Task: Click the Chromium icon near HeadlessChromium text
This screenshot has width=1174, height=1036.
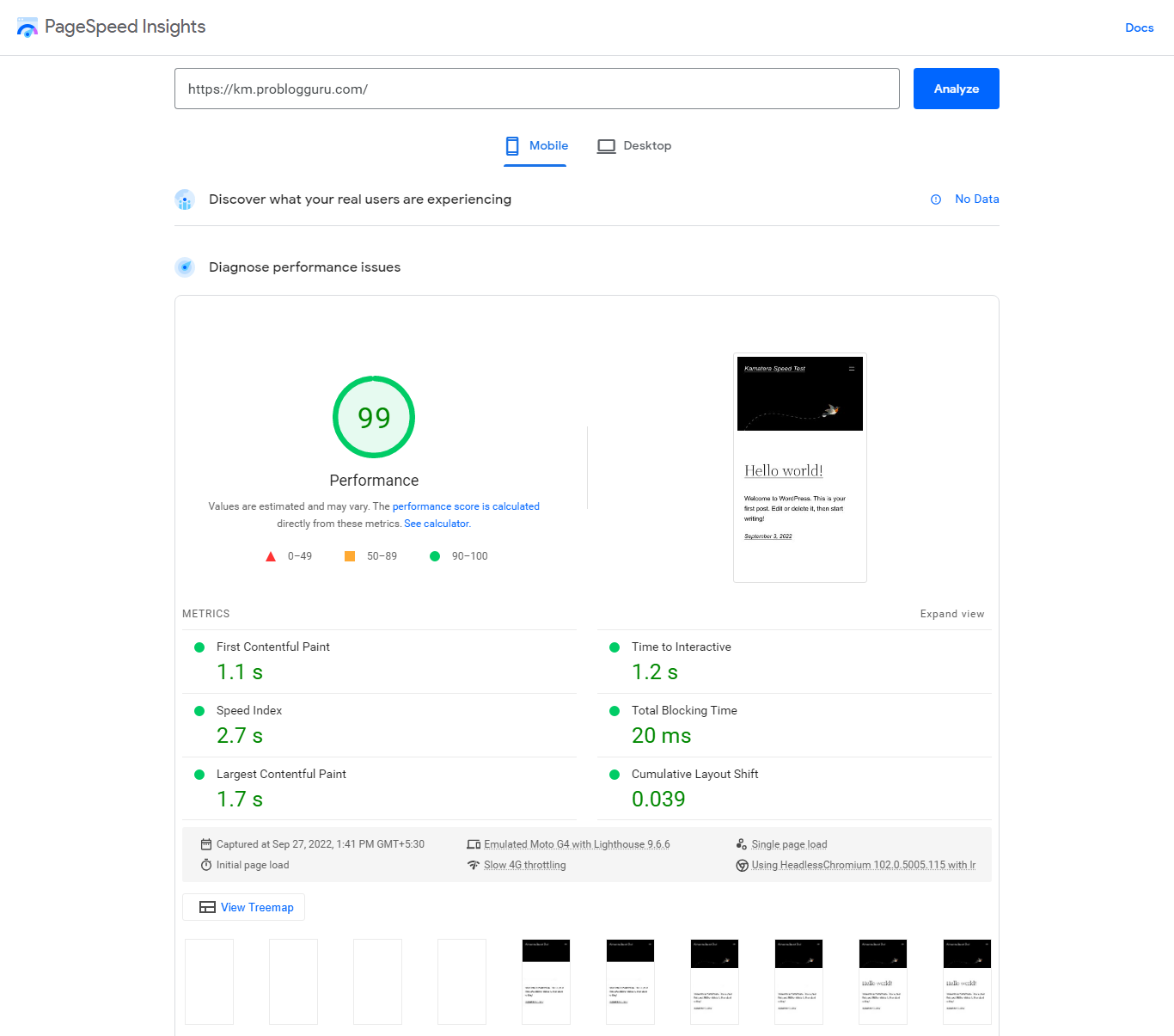Action: coord(742,865)
